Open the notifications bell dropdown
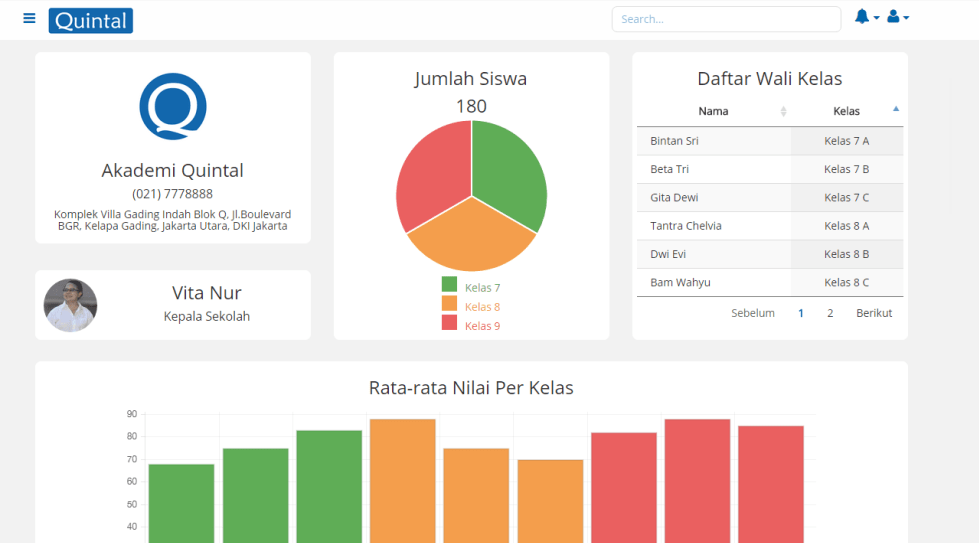This screenshot has width=979, height=543. pyautogui.click(x=866, y=17)
